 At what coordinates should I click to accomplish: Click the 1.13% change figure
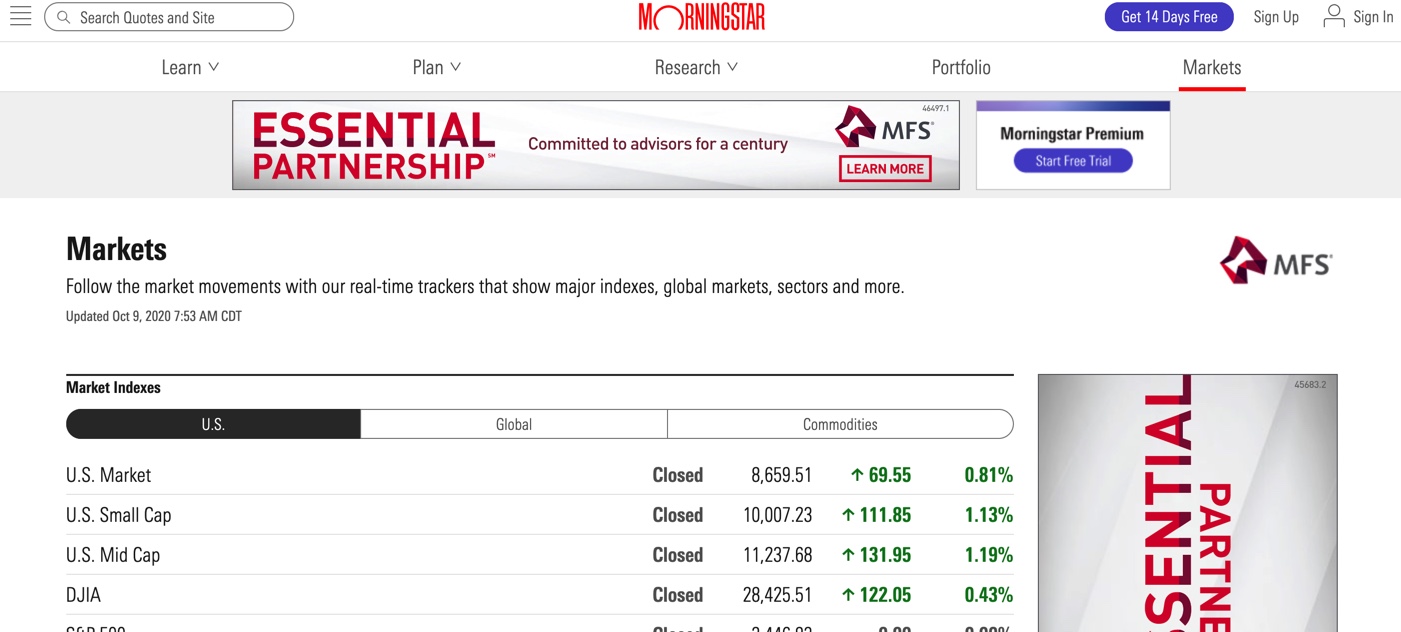[988, 515]
